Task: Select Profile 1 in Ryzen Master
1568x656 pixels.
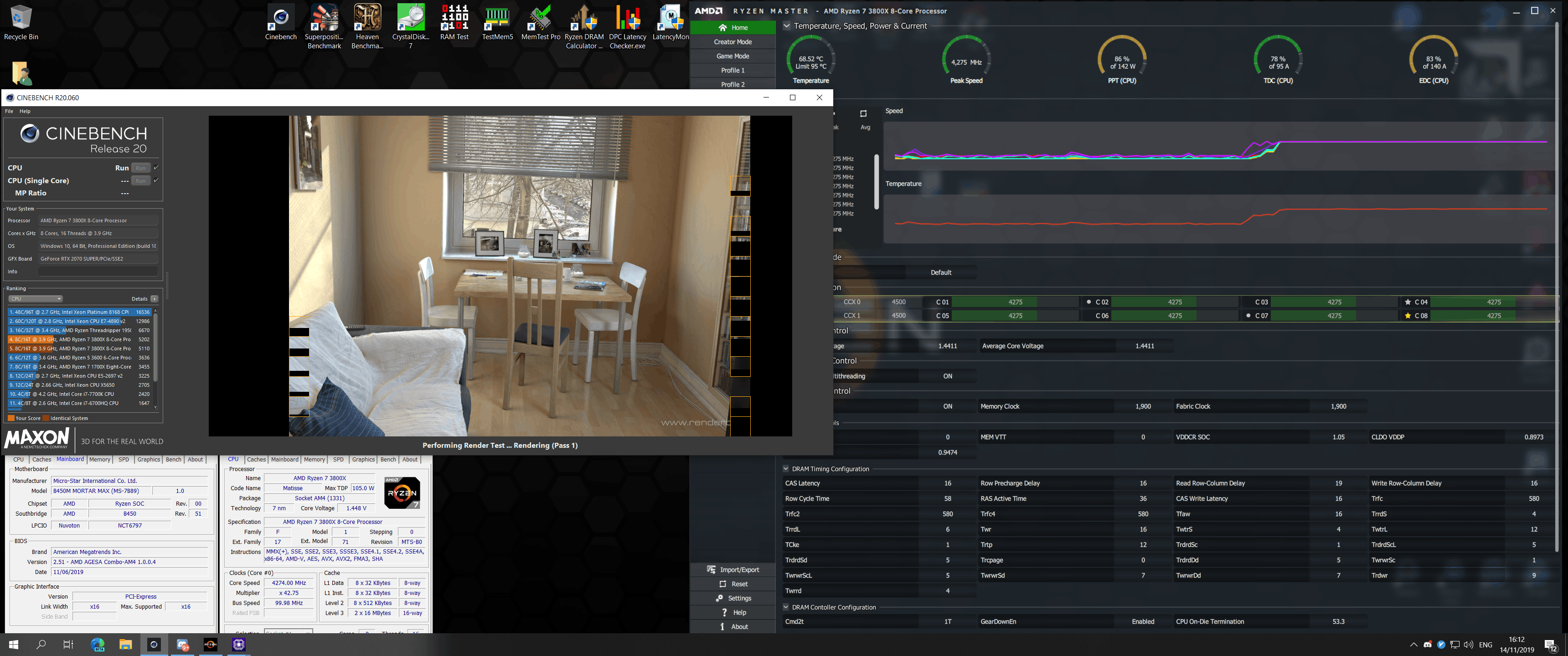Action: click(732, 70)
